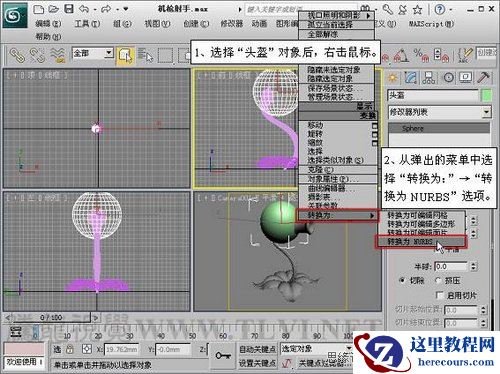Image resolution: width=500 pixels, height=374 pixels.
Task: Click the help question mark icon
Action: coord(440,9)
